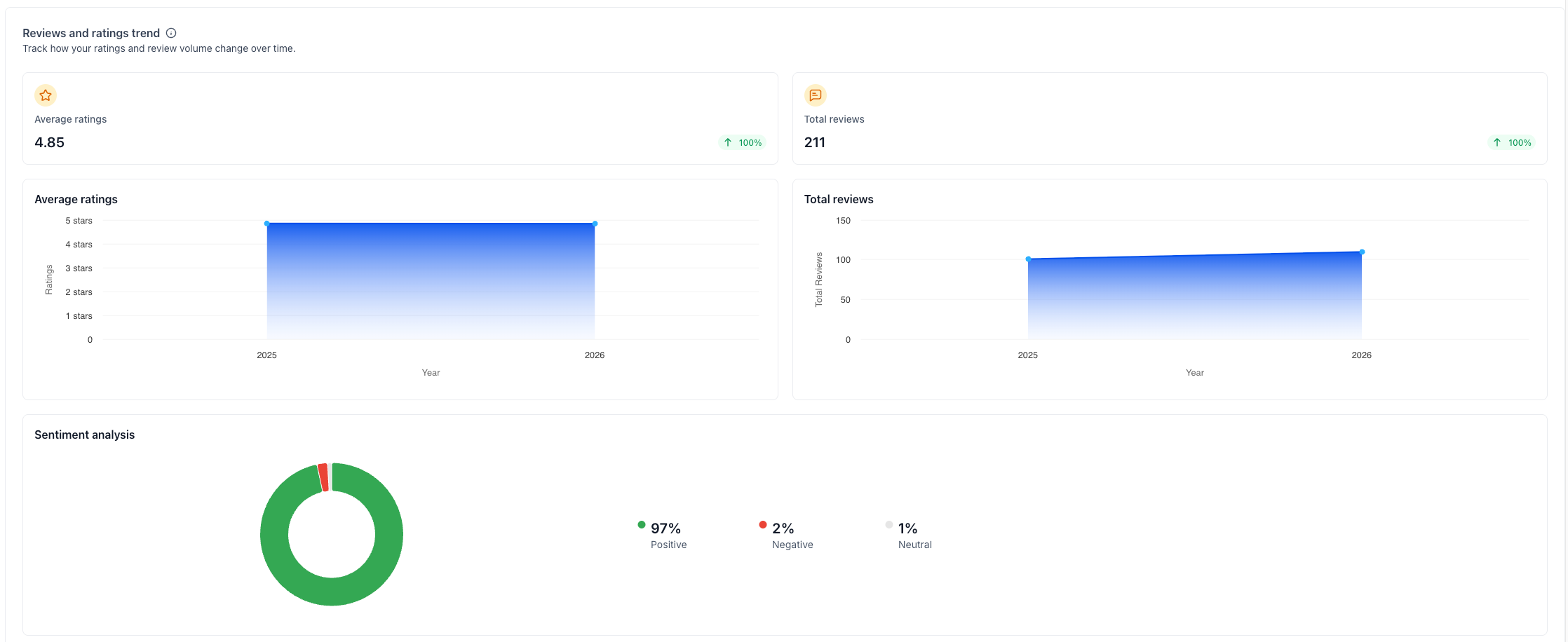
Task: Click the 150 axis label on Total reviews chart
Action: click(x=843, y=221)
